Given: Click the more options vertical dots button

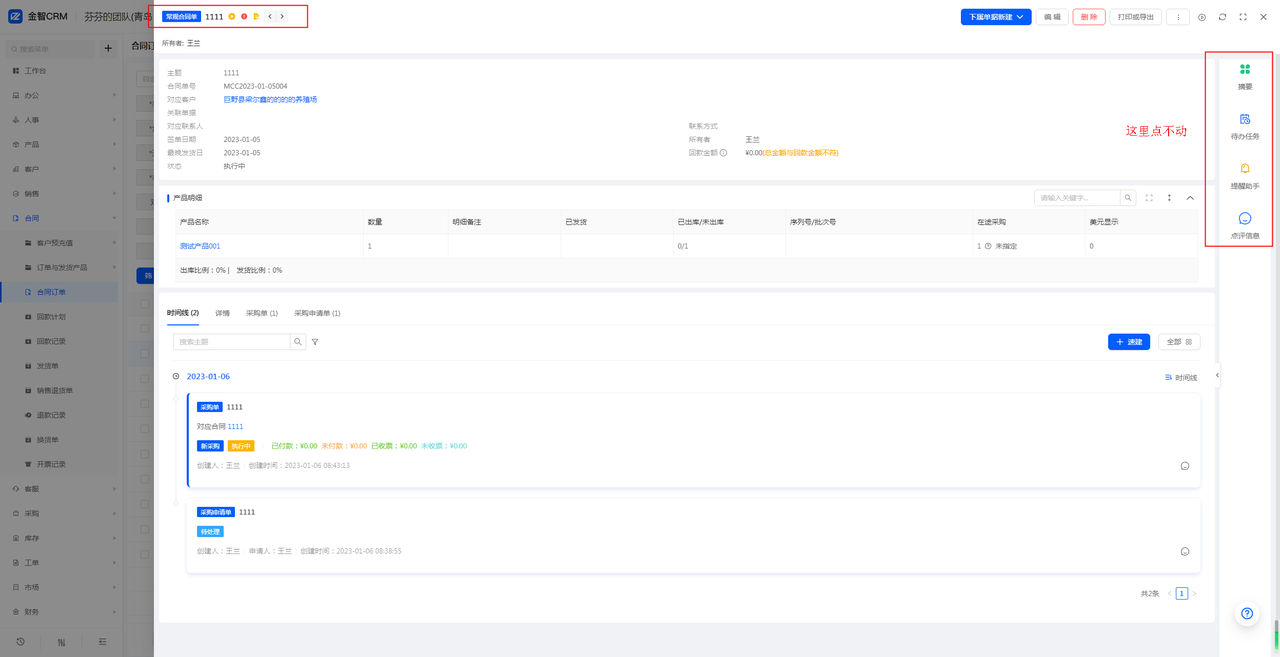Looking at the screenshot, I should 1178,17.
